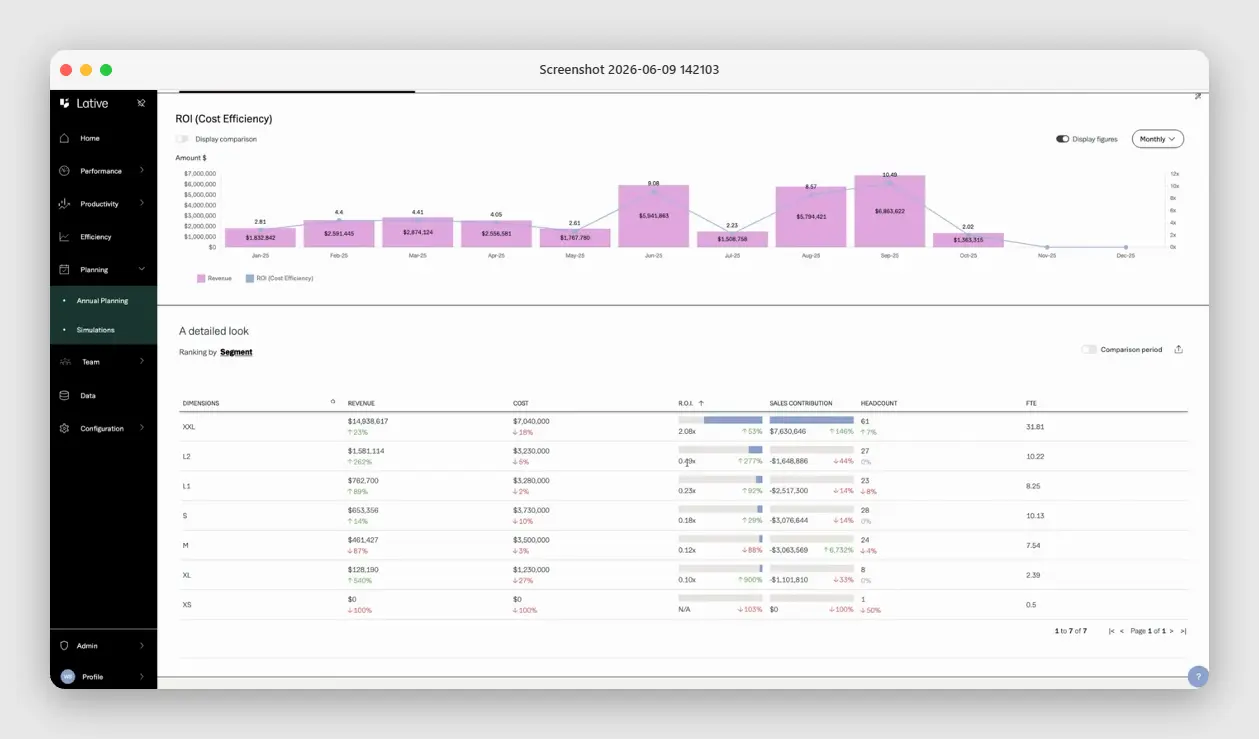Expand the Team submenu chevron
1259x739 pixels.
coord(141,362)
